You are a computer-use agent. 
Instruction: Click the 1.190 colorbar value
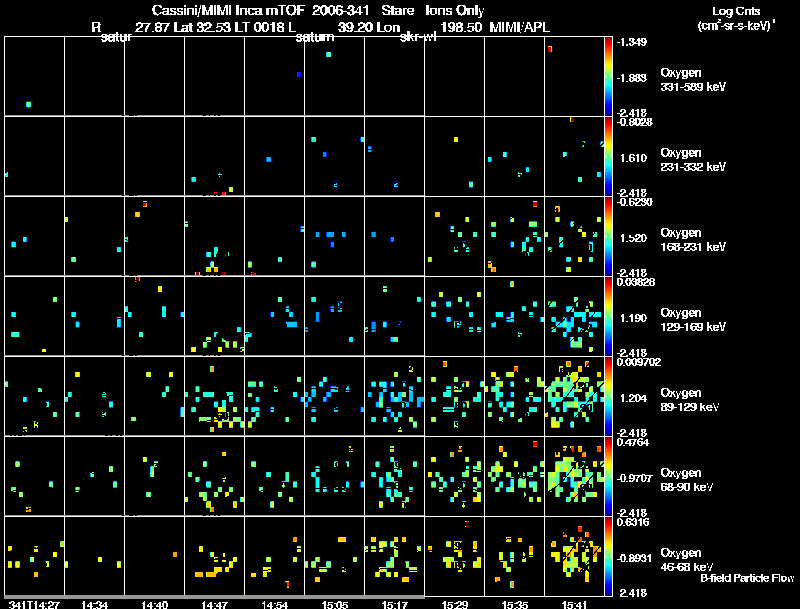click(633, 318)
